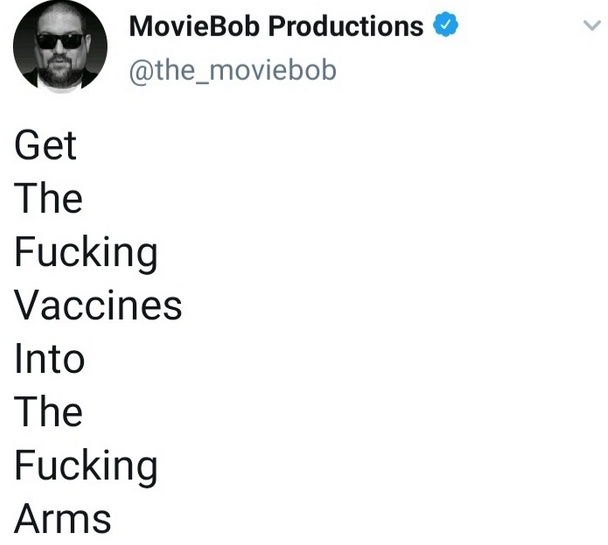Click the "The" directly below "Get"
Screen dimensions: 608x545
point(48,198)
